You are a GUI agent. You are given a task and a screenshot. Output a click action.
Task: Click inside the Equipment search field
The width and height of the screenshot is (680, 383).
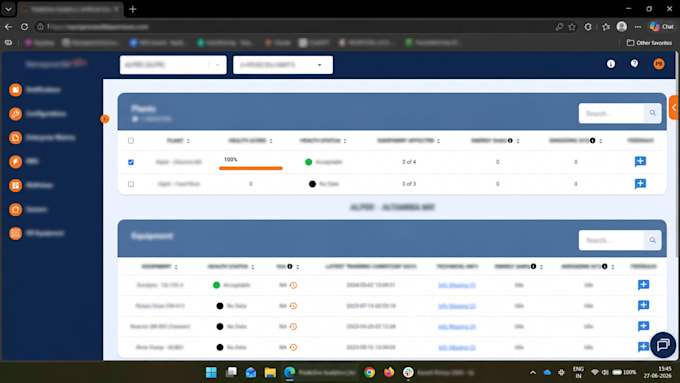(x=611, y=240)
